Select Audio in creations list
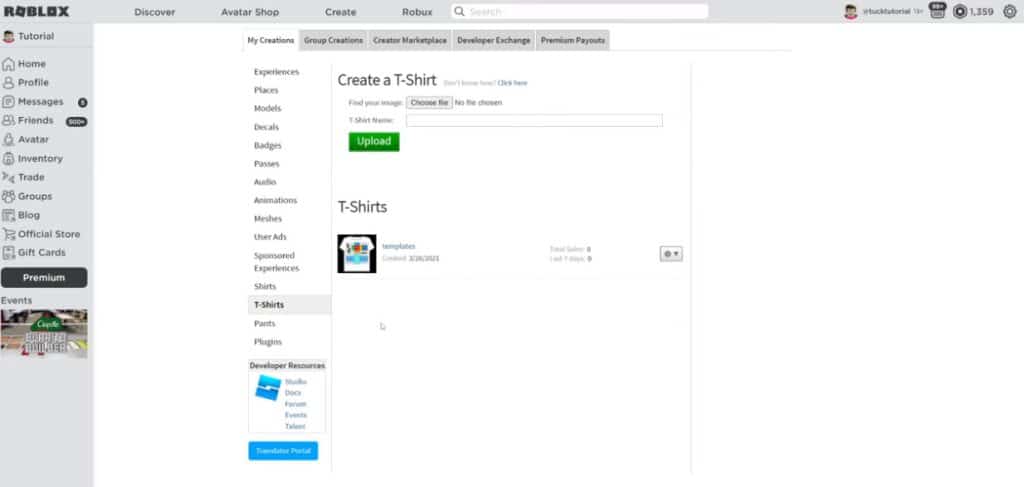The height and width of the screenshot is (487, 1024). (265, 182)
